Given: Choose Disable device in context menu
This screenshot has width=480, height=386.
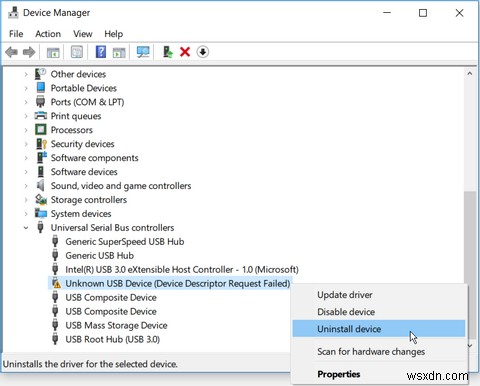Looking at the screenshot, I should [x=379, y=312].
